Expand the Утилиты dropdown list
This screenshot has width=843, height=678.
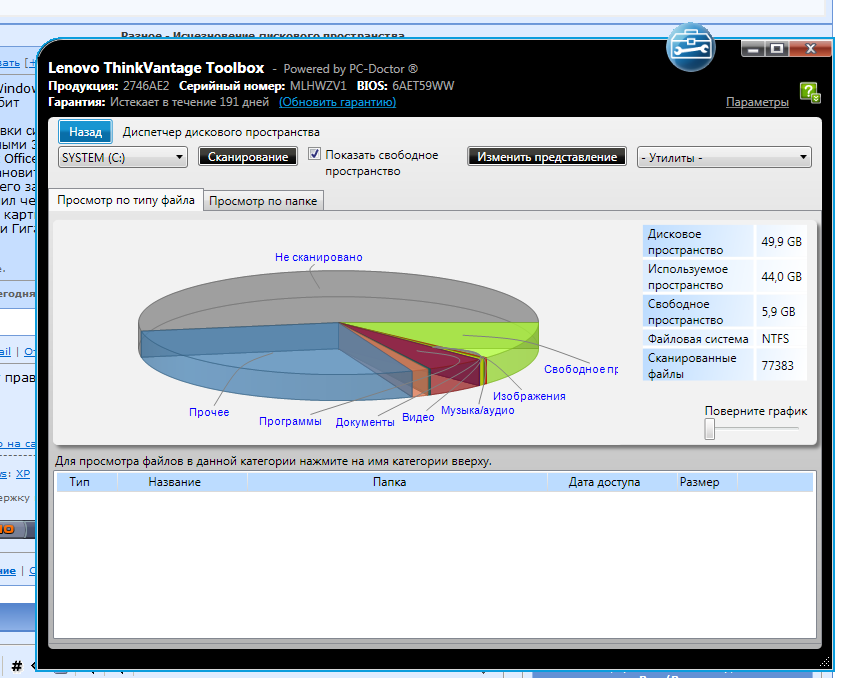(724, 158)
